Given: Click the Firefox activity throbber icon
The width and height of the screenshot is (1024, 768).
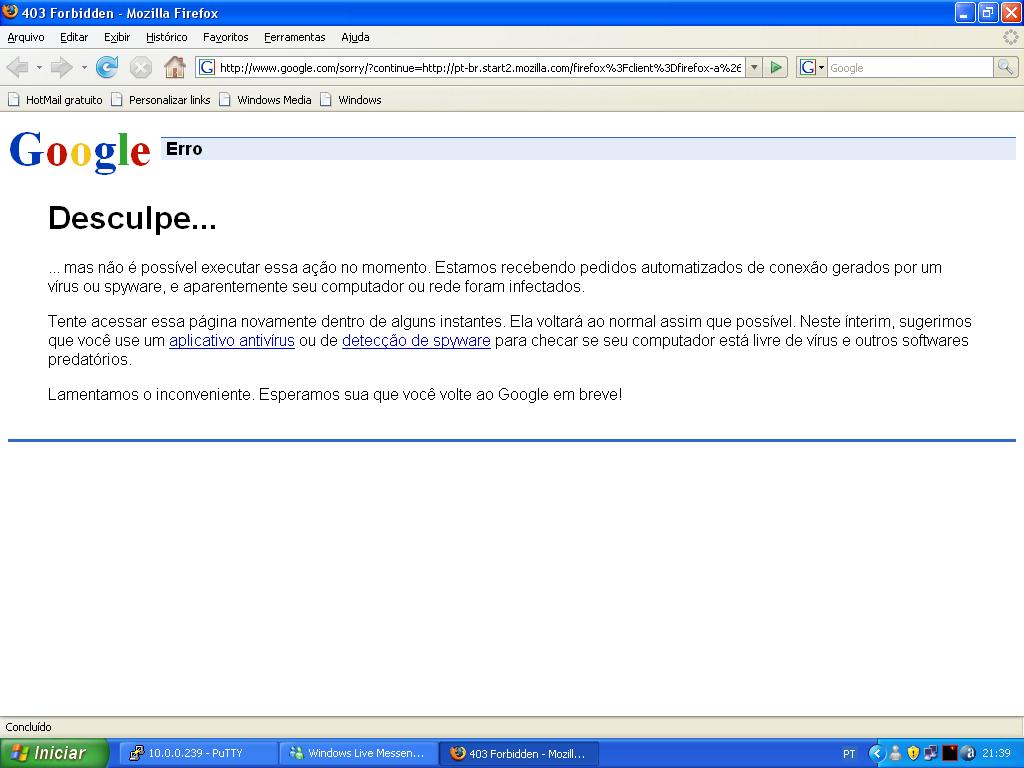Looking at the screenshot, I should (1010, 37).
